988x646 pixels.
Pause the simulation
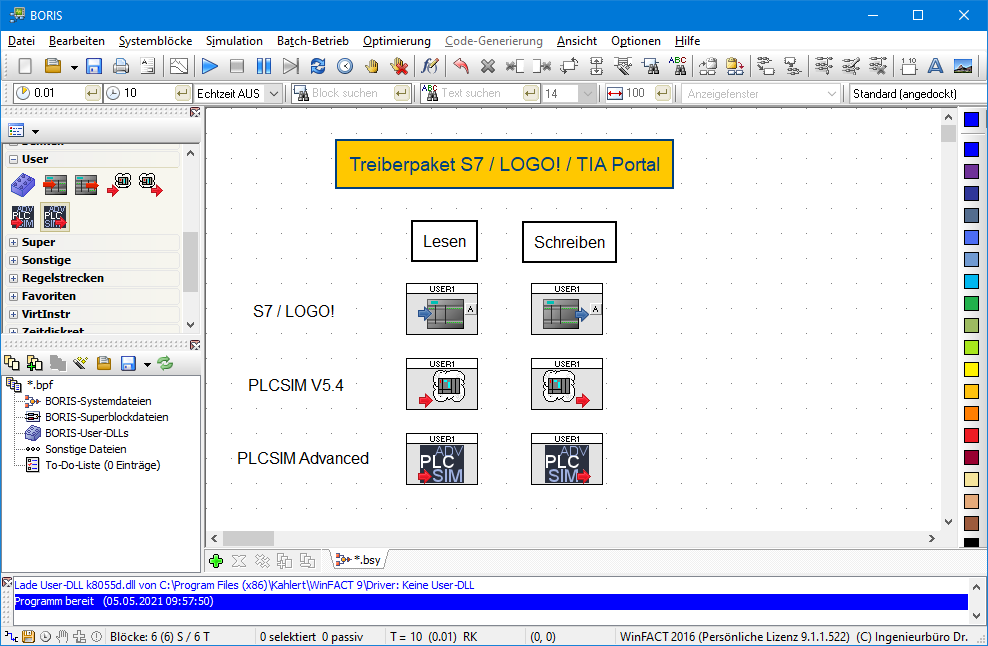click(x=264, y=66)
